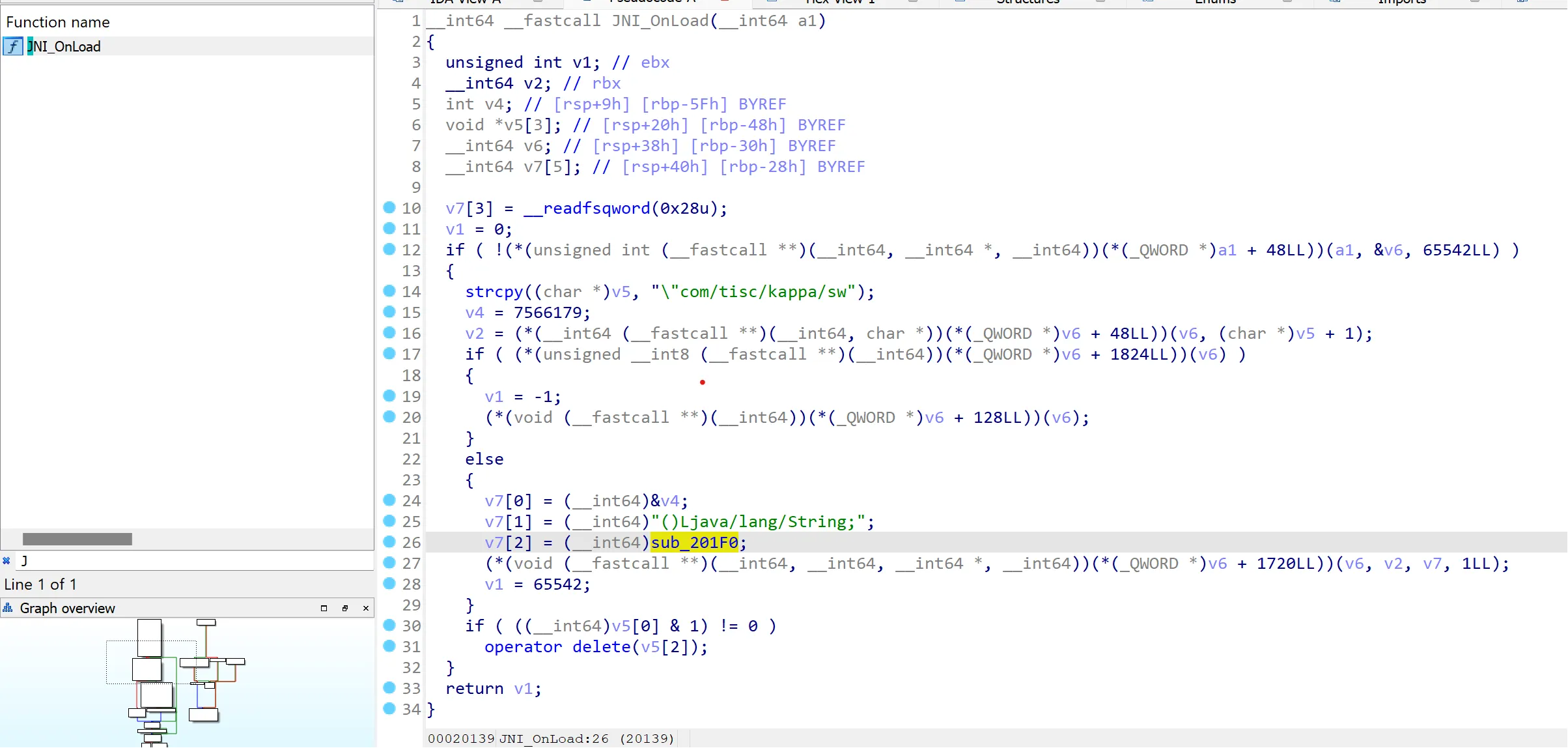Viewport: 1568px width, 748px height.
Task: Click the return keyword on line 33
Action: coord(475,689)
